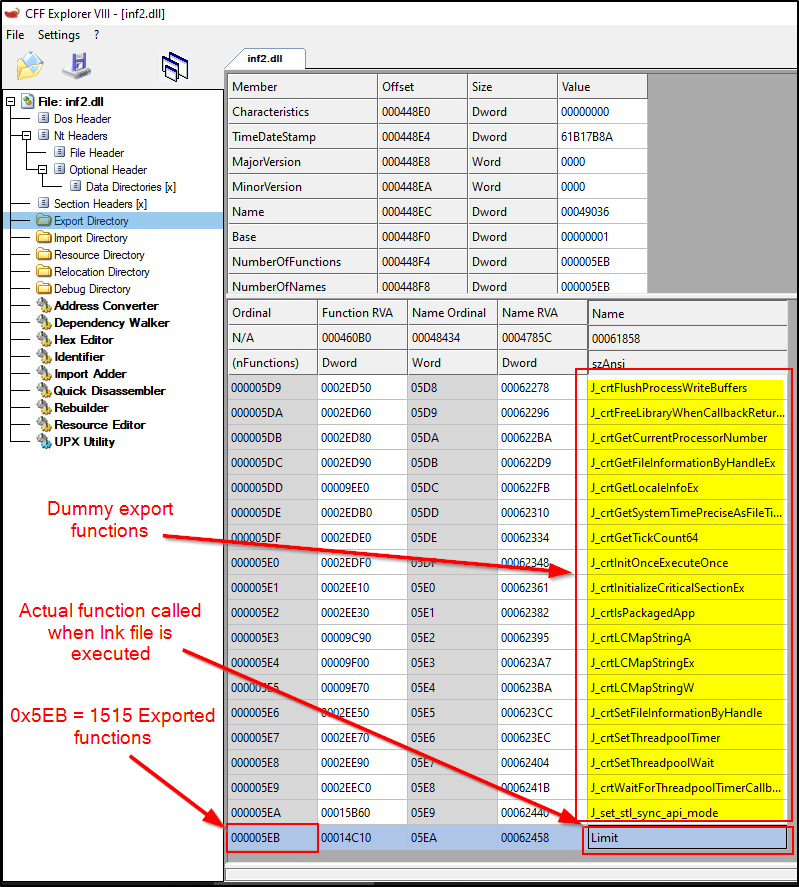Viewport: 799px width, 887px height.
Task: Select the Export Directory folder
Action: (91, 221)
